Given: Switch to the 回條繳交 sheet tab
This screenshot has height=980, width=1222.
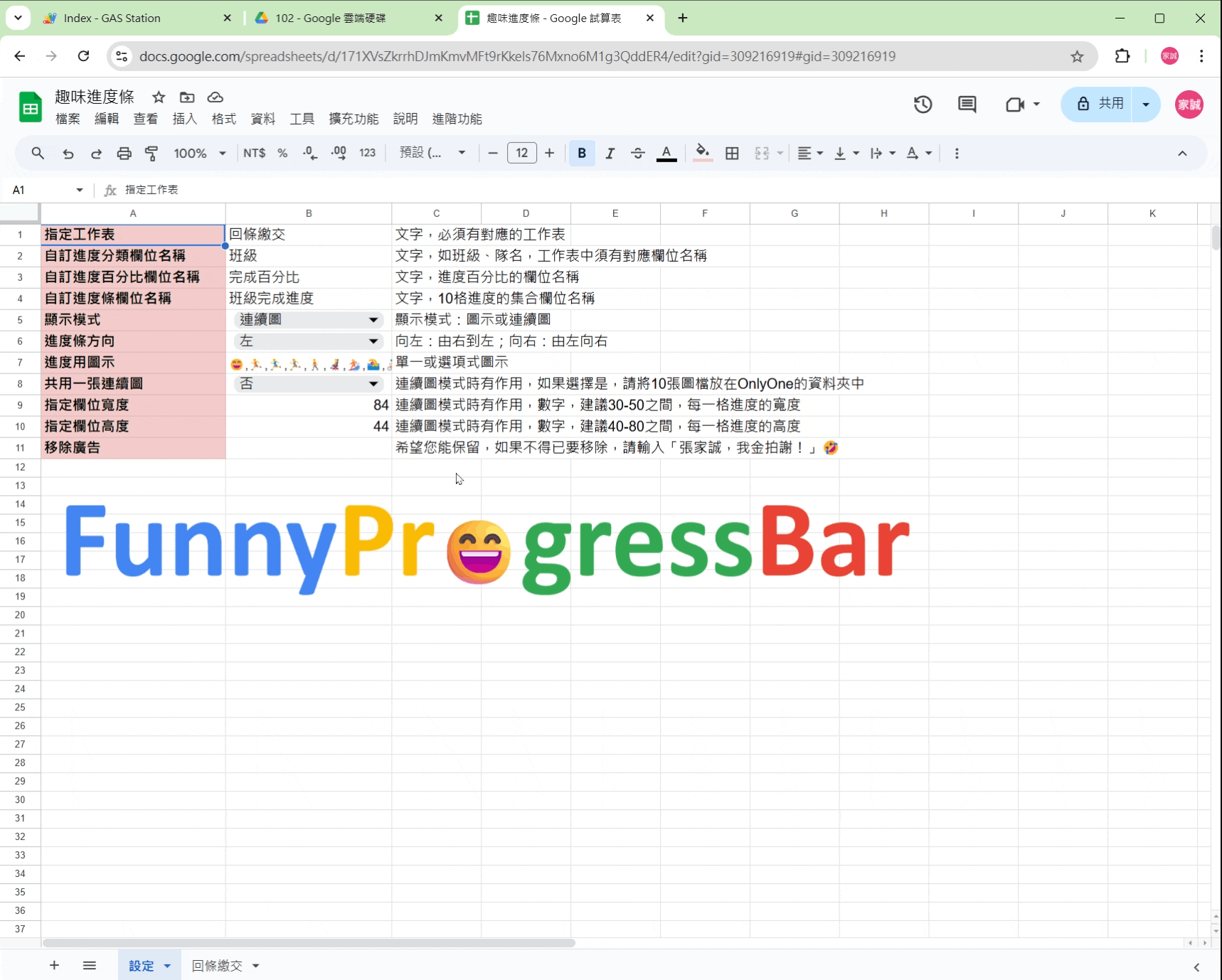Looking at the screenshot, I should pyautogui.click(x=217, y=965).
